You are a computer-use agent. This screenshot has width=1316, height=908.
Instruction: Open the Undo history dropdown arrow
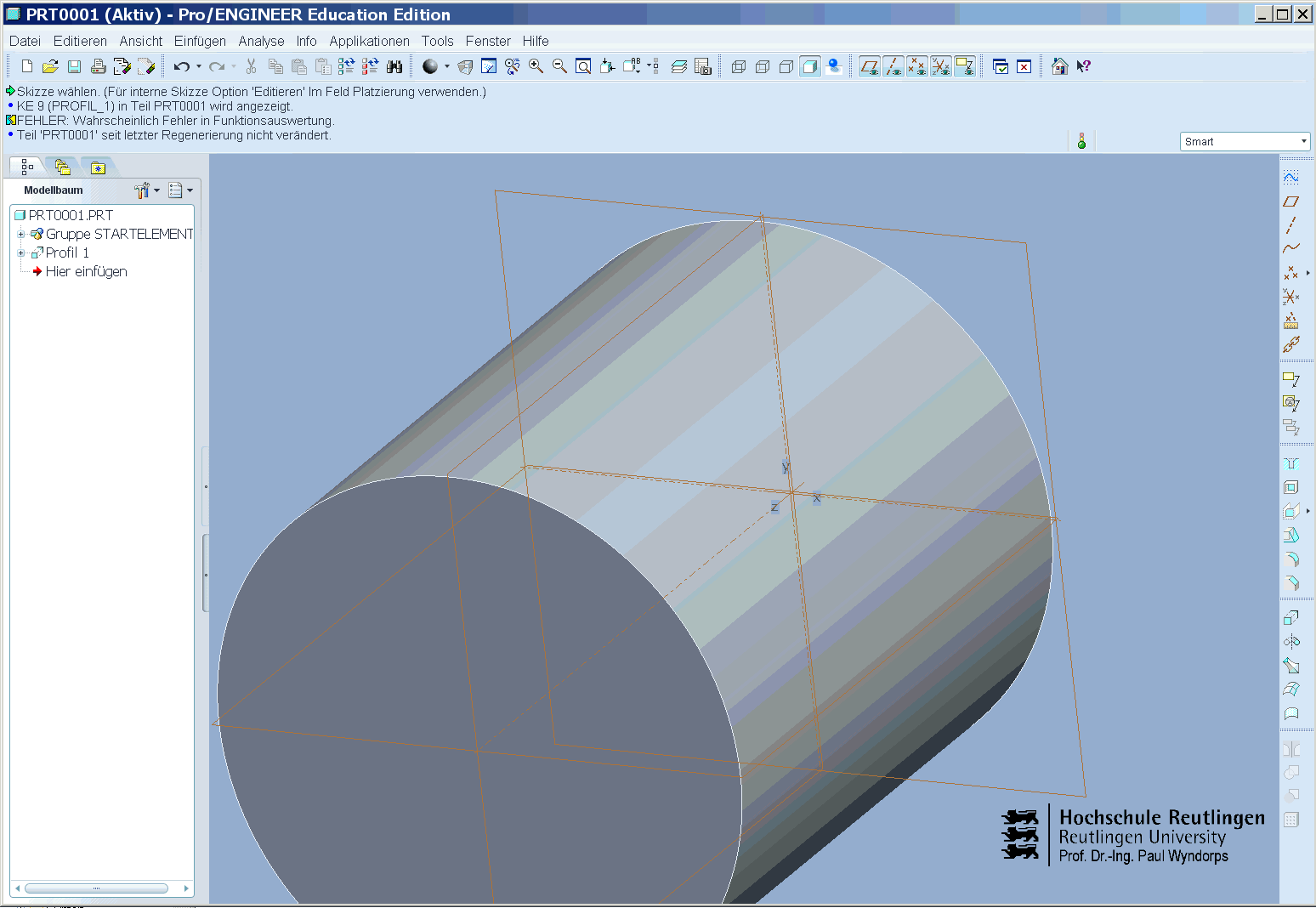click(199, 66)
